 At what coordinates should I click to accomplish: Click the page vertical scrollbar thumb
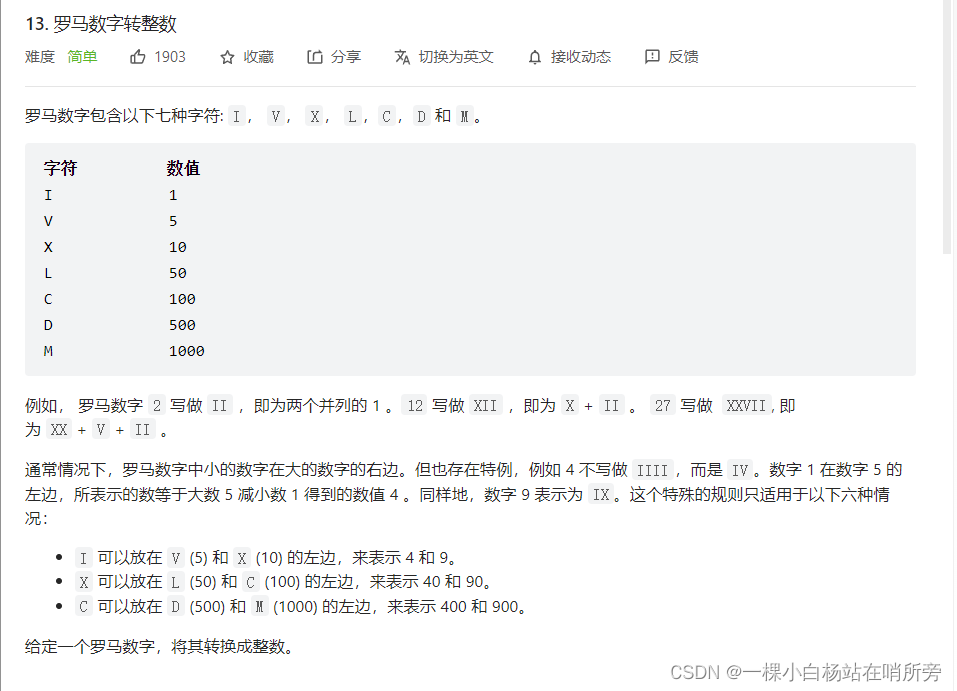947,127
